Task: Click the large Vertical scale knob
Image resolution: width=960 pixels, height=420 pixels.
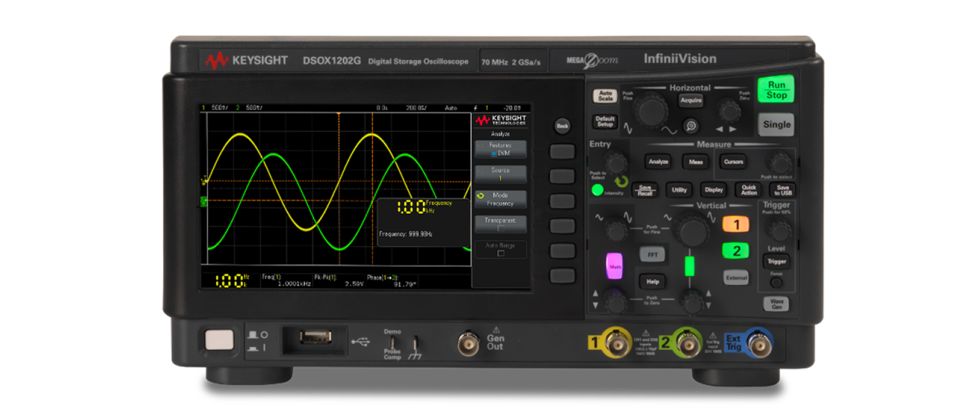Action: tap(692, 231)
